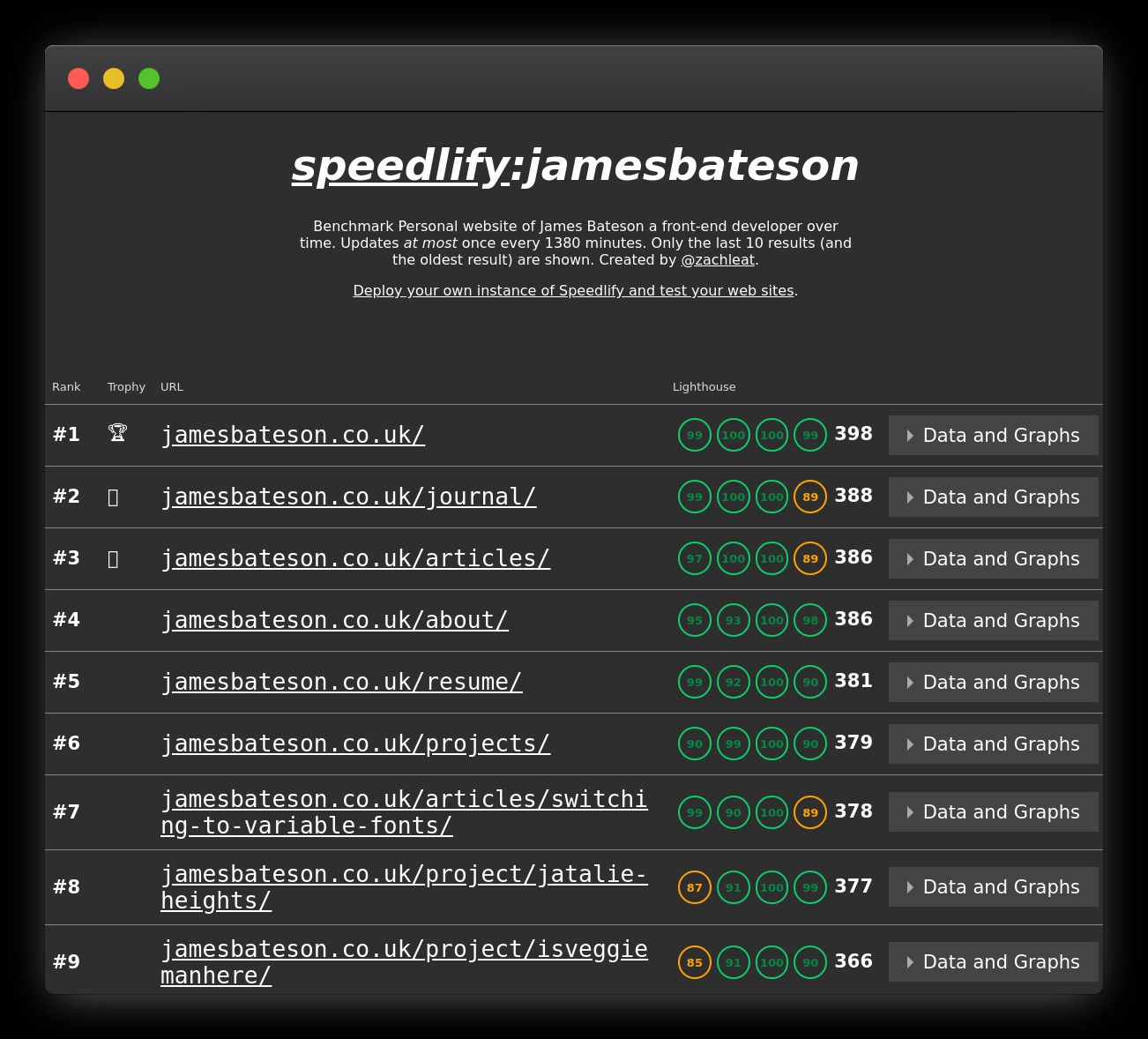This screenshot has height=1039, width=1148.
Task: Click the Lighthouse column header
Action: [704, 387]
